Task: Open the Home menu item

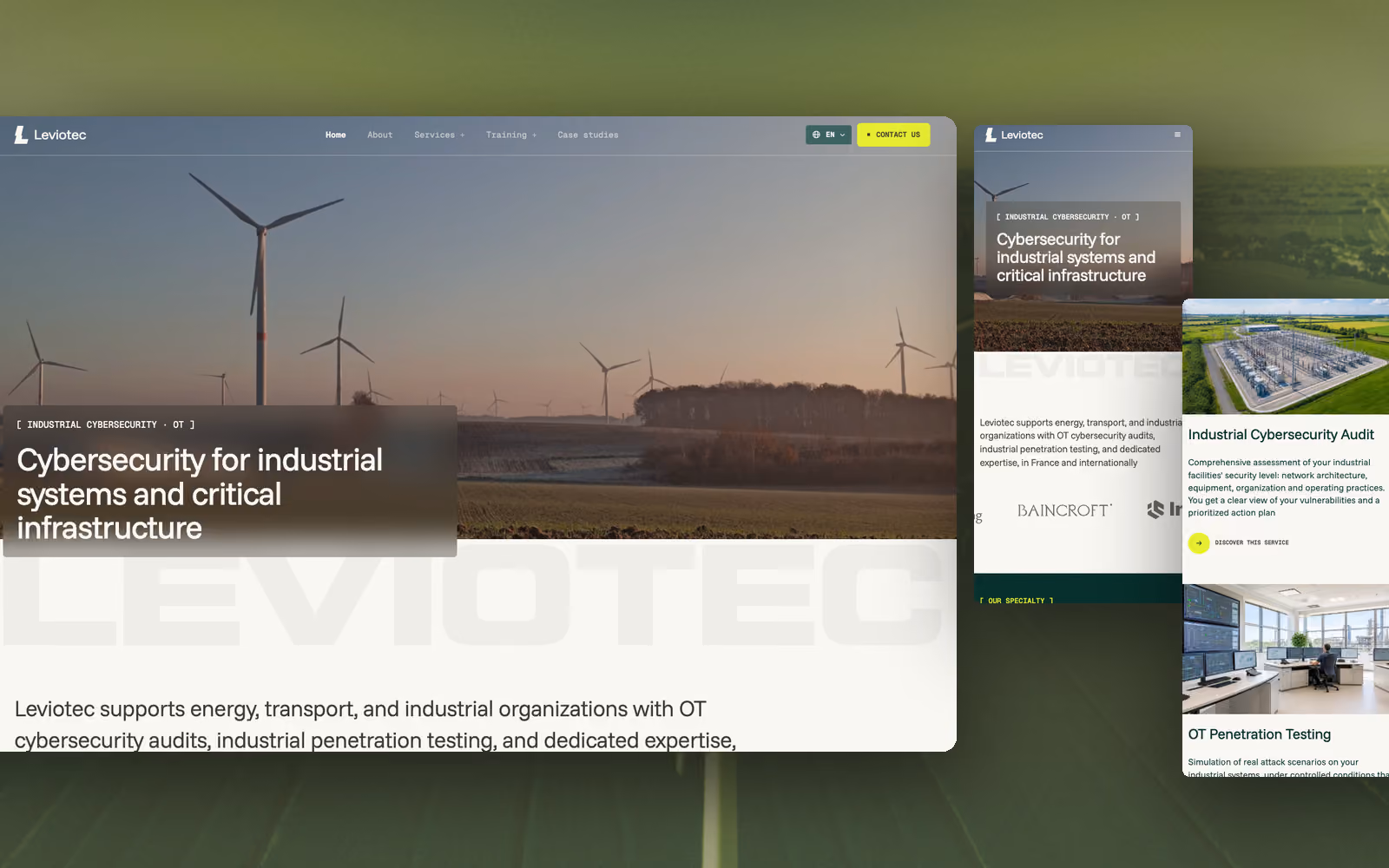Action: (335, 135)
